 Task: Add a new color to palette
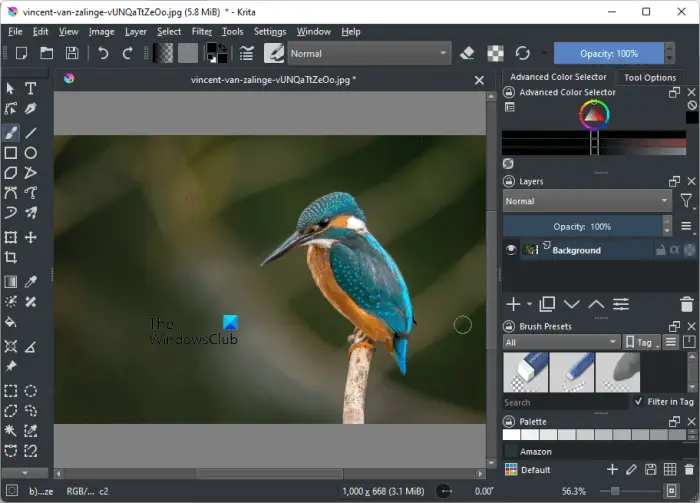pyautogui.click(x=612, y=469)
